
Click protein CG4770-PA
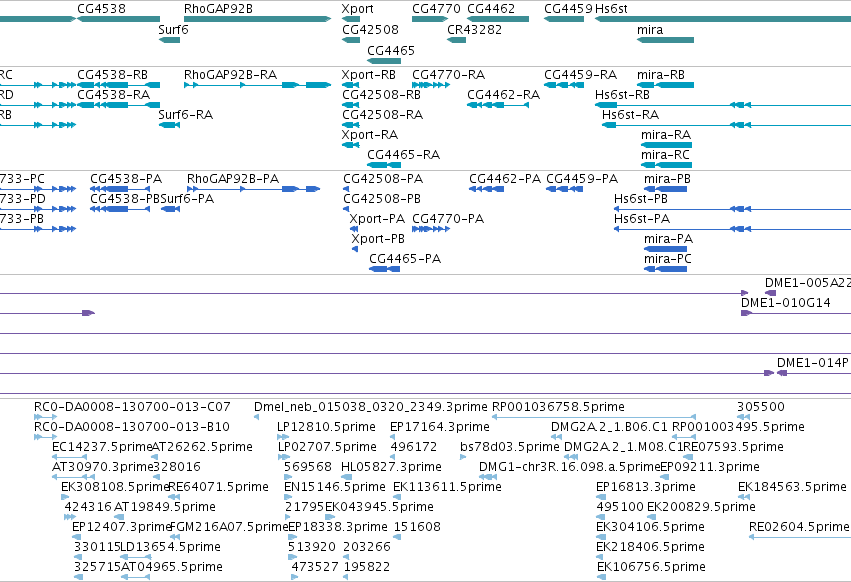click(448, 219)
